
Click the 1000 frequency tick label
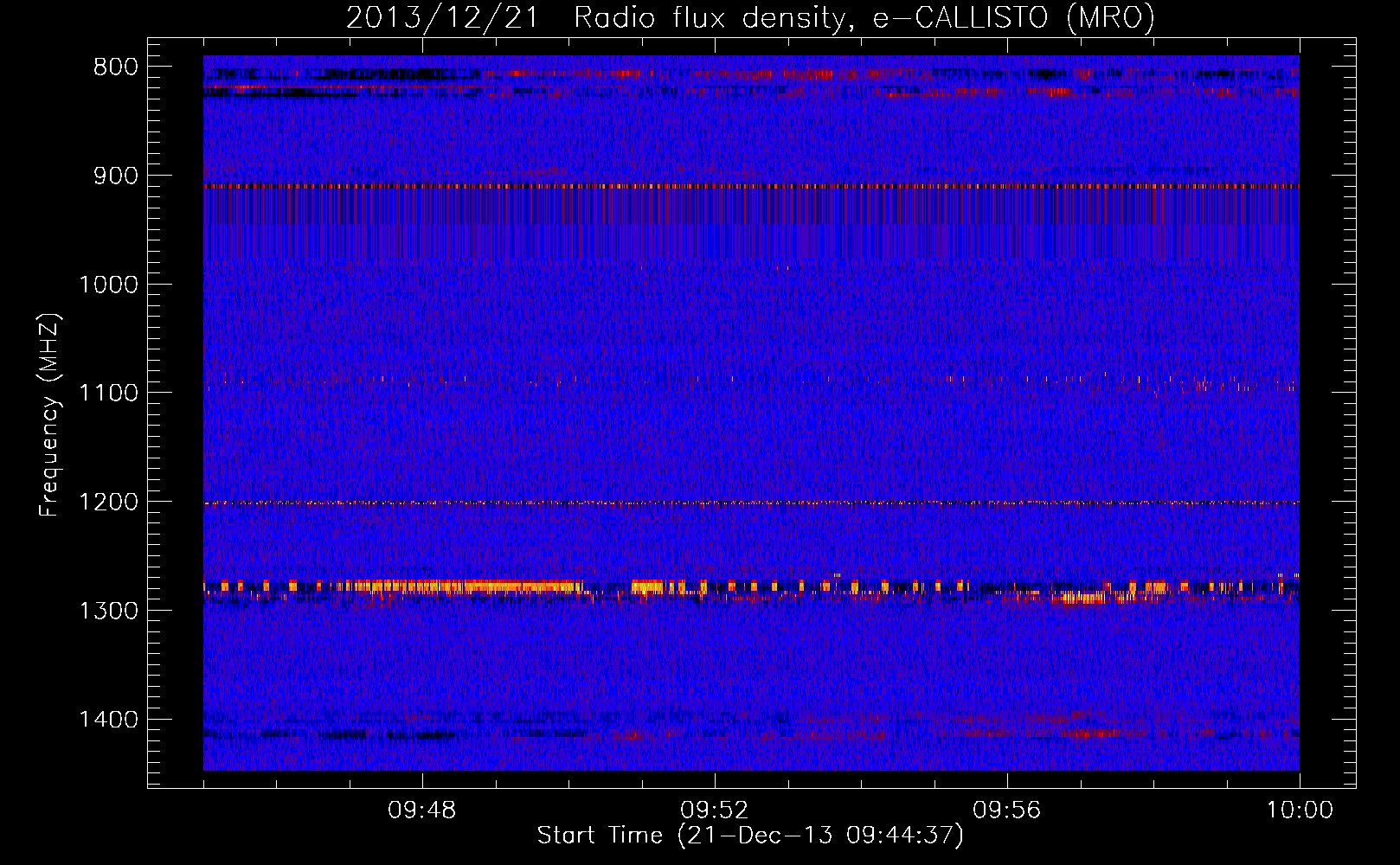tap(108, 285)
